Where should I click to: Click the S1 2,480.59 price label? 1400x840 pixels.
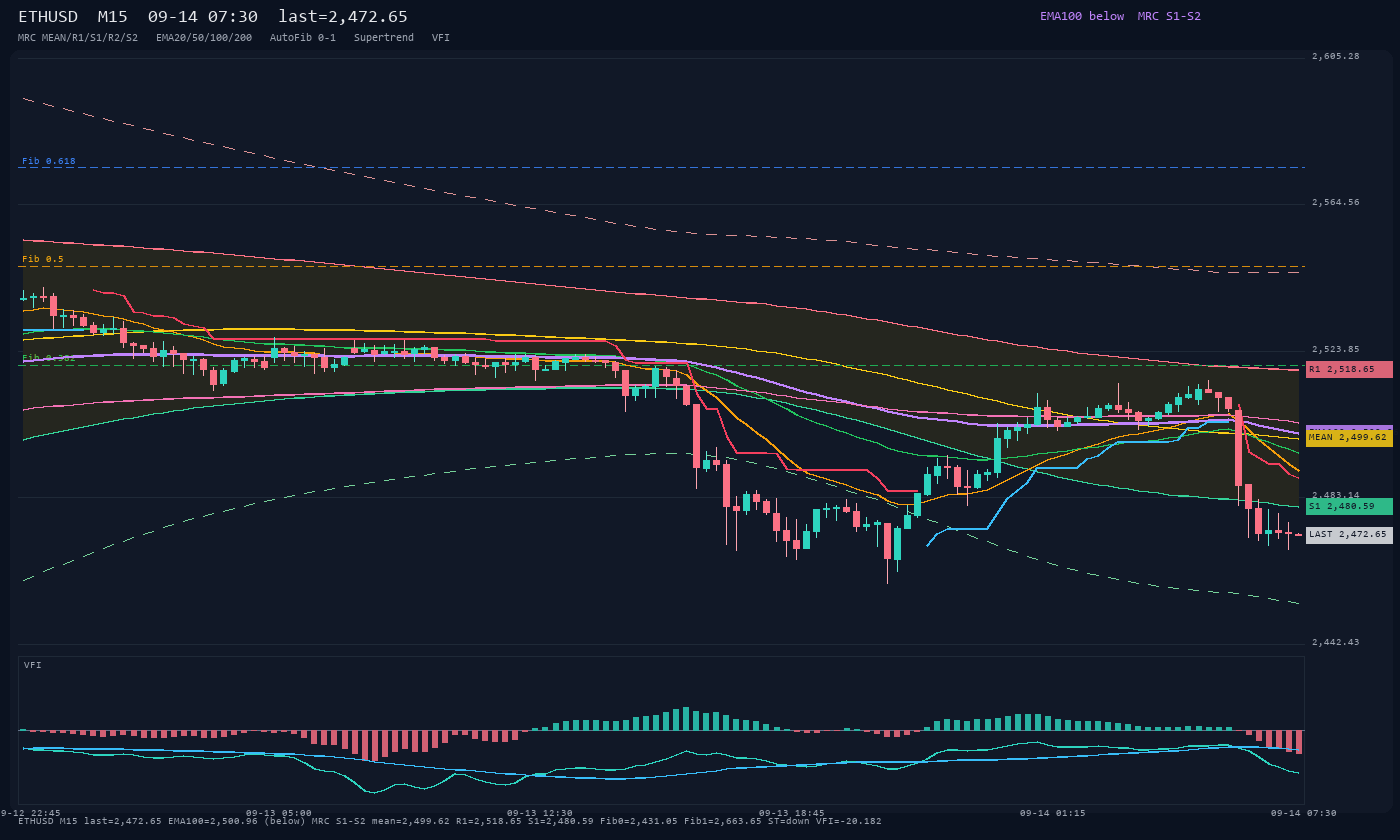point(1349,506)
